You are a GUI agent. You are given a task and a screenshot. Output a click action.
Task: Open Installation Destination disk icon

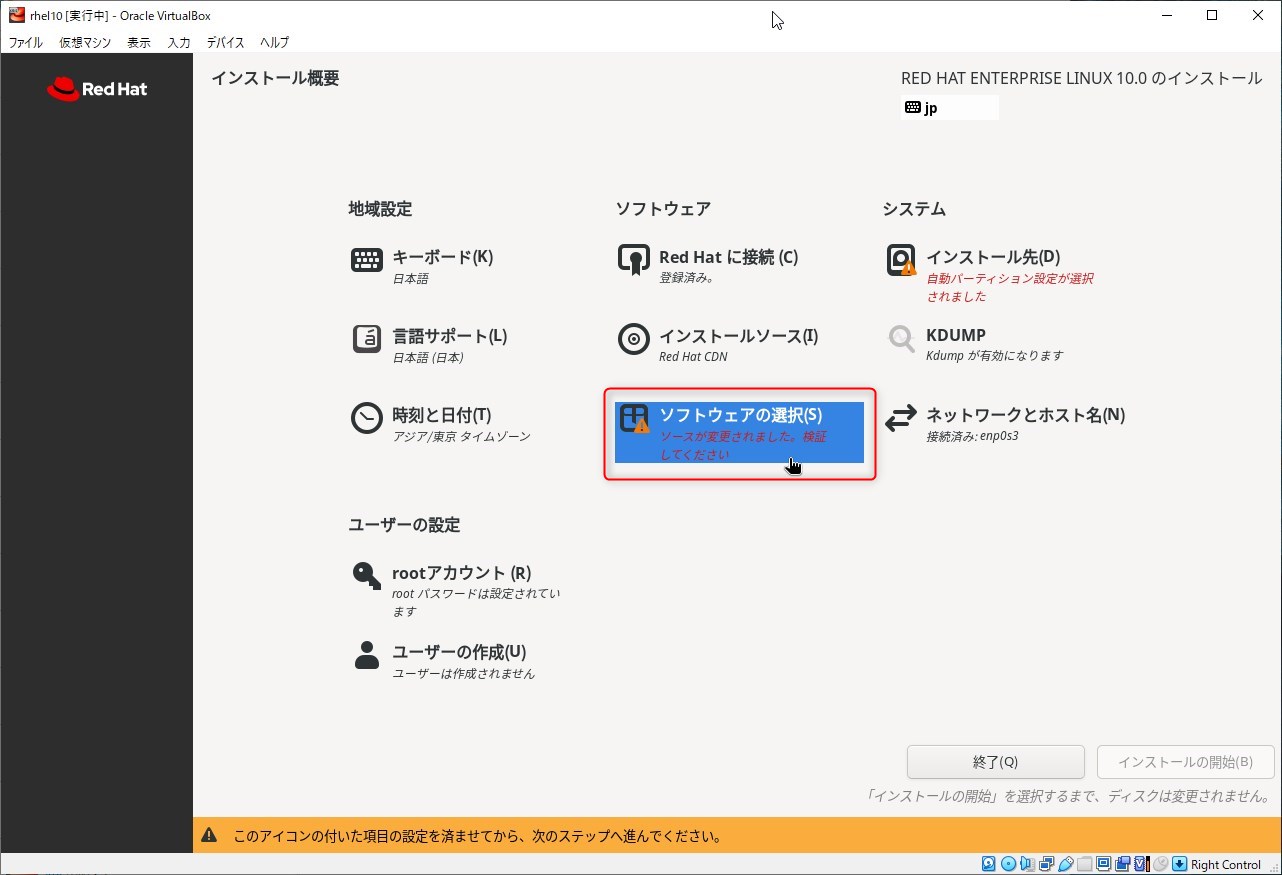click(901, 260)
